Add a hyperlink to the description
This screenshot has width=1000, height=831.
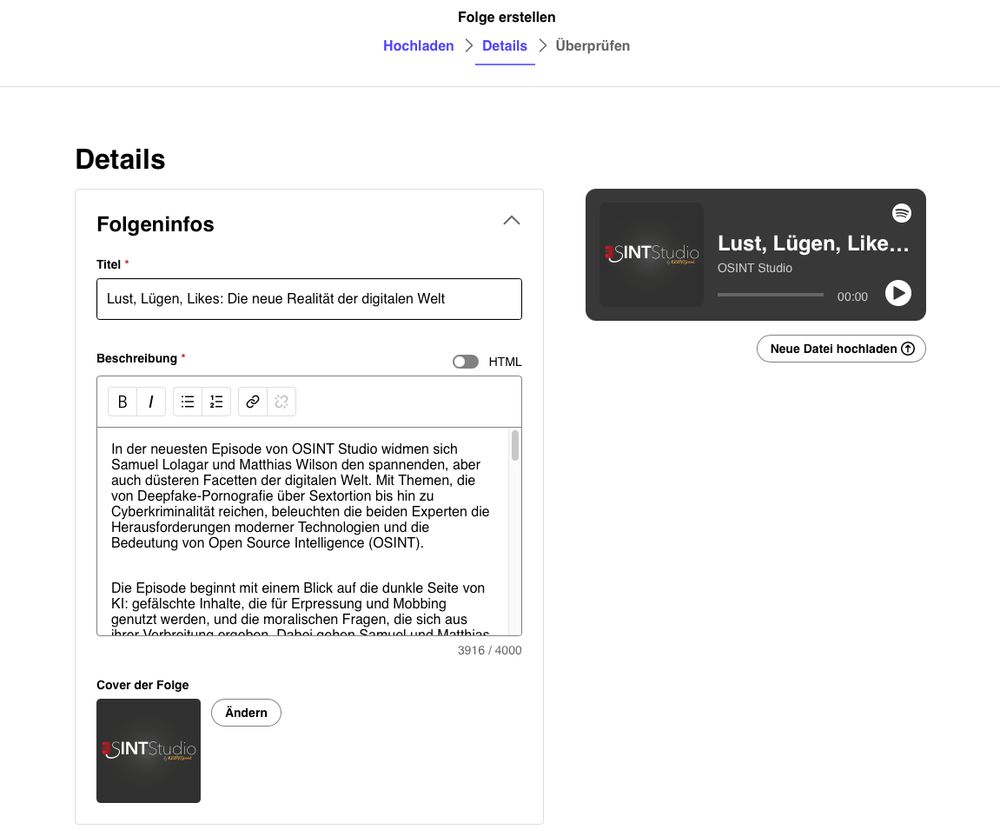(x=253, y=402)
